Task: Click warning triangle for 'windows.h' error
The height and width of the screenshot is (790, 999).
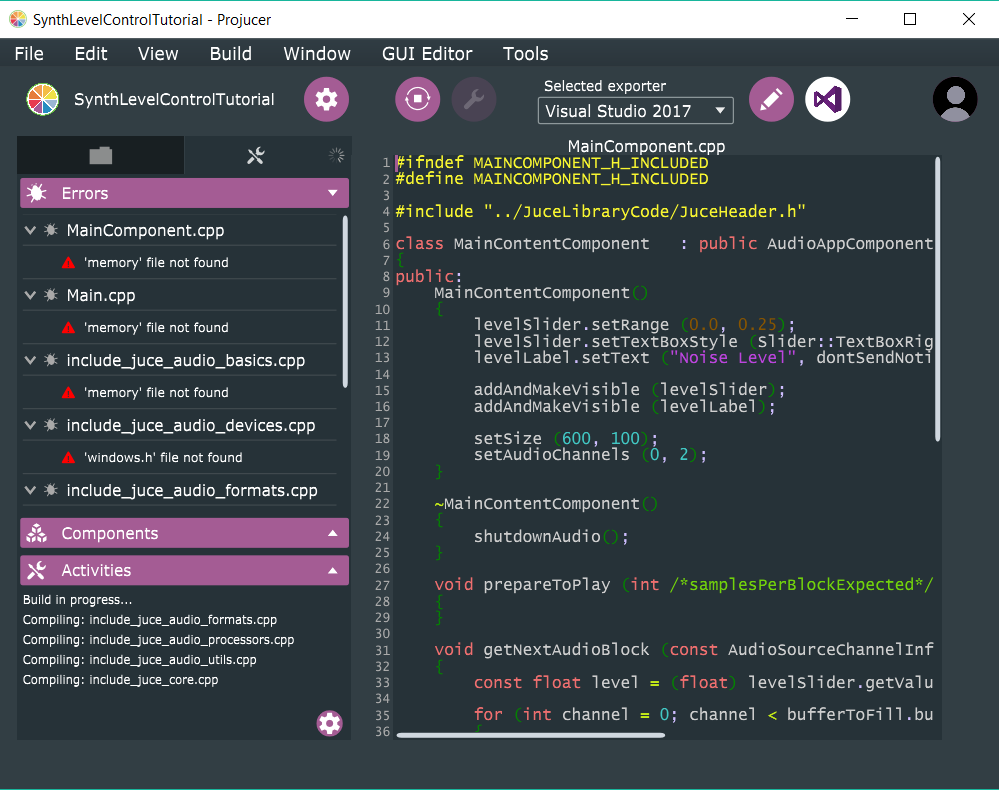Action: [69, 457]
